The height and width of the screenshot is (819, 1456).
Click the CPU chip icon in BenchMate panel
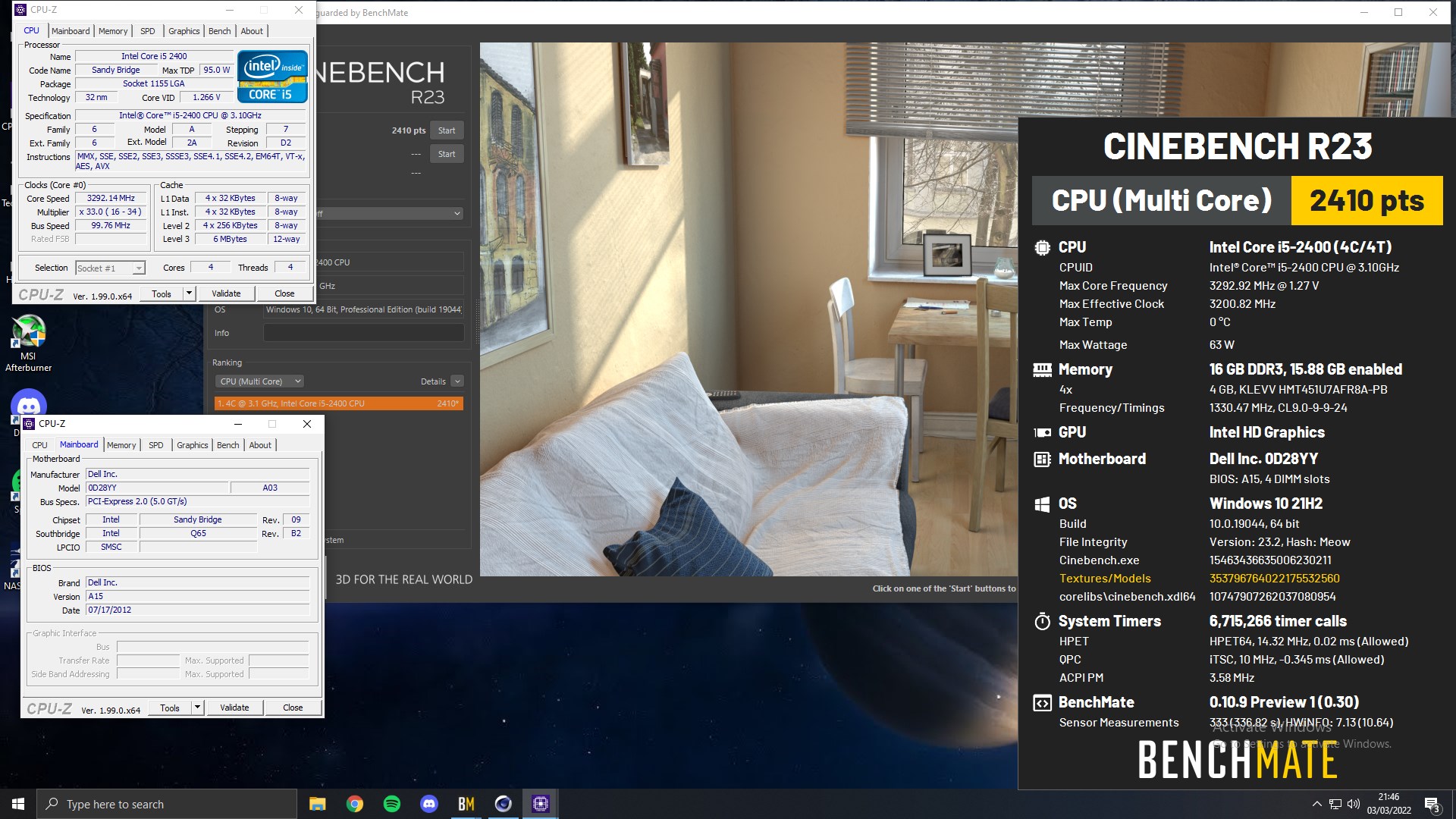click(1043, 247)
